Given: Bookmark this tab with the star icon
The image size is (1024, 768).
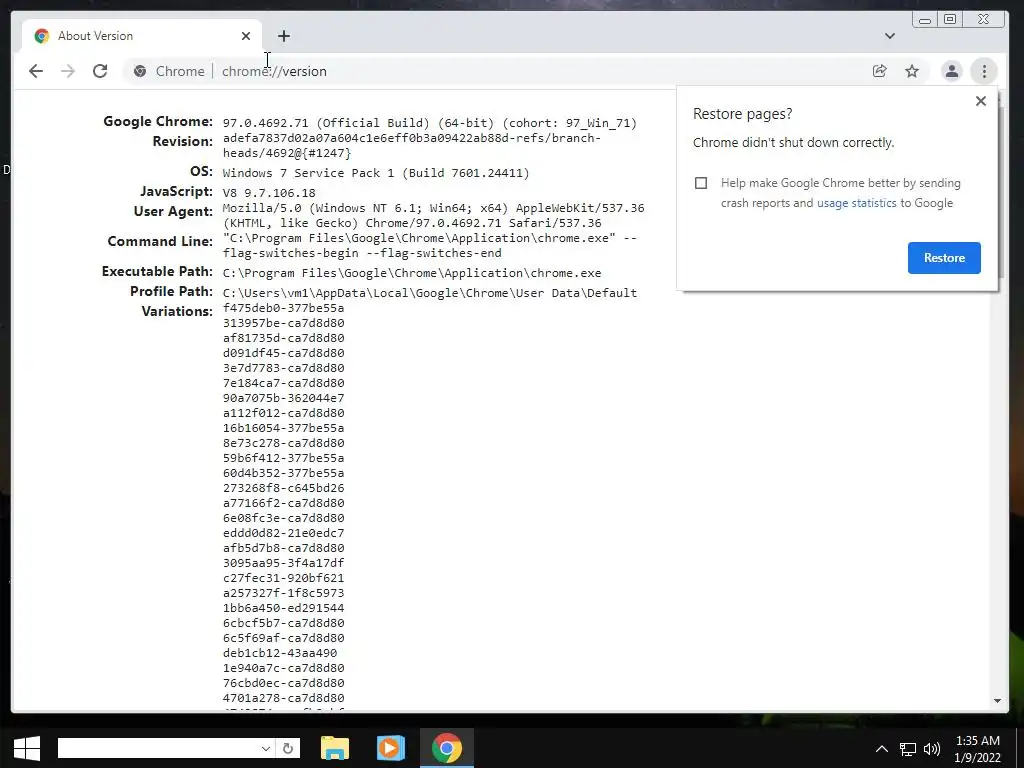Looking at the screenshot, I should 912,71.
